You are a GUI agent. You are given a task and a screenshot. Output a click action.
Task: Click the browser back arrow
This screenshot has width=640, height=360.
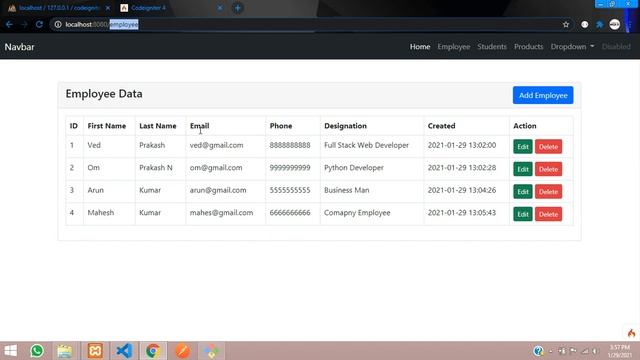(9, 24)
